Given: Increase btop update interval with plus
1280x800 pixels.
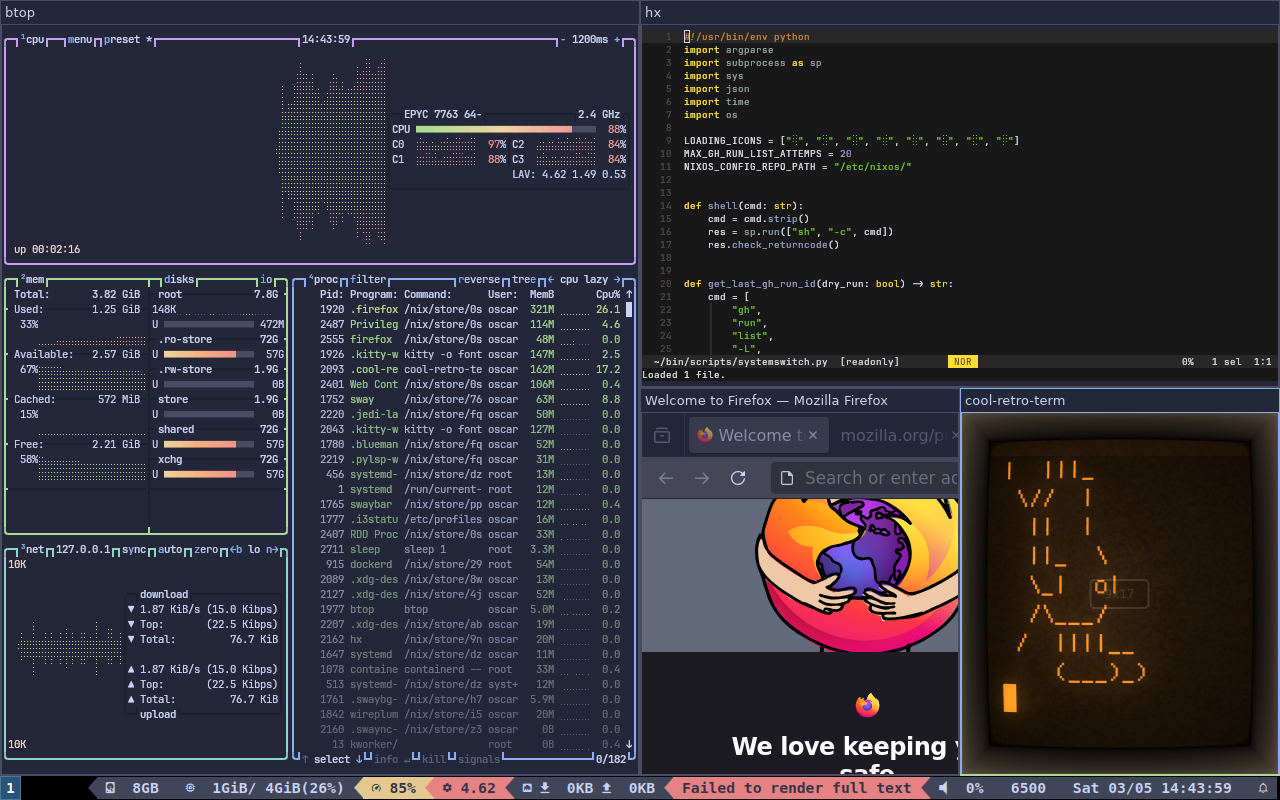Looking at the screenshot, I should 617,40.
